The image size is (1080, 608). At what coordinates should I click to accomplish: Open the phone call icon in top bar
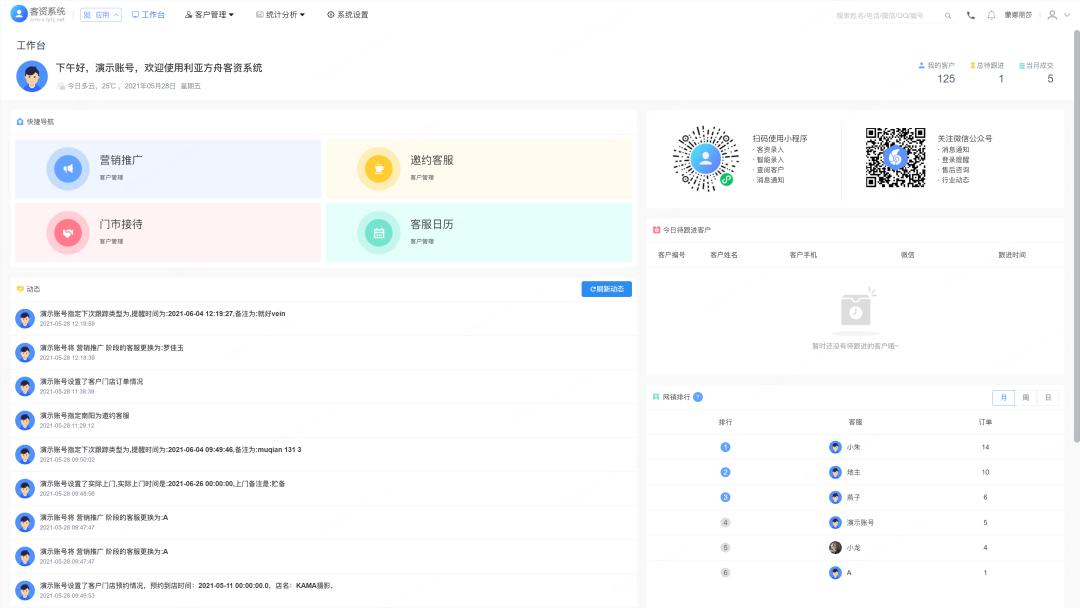[971, 14]
